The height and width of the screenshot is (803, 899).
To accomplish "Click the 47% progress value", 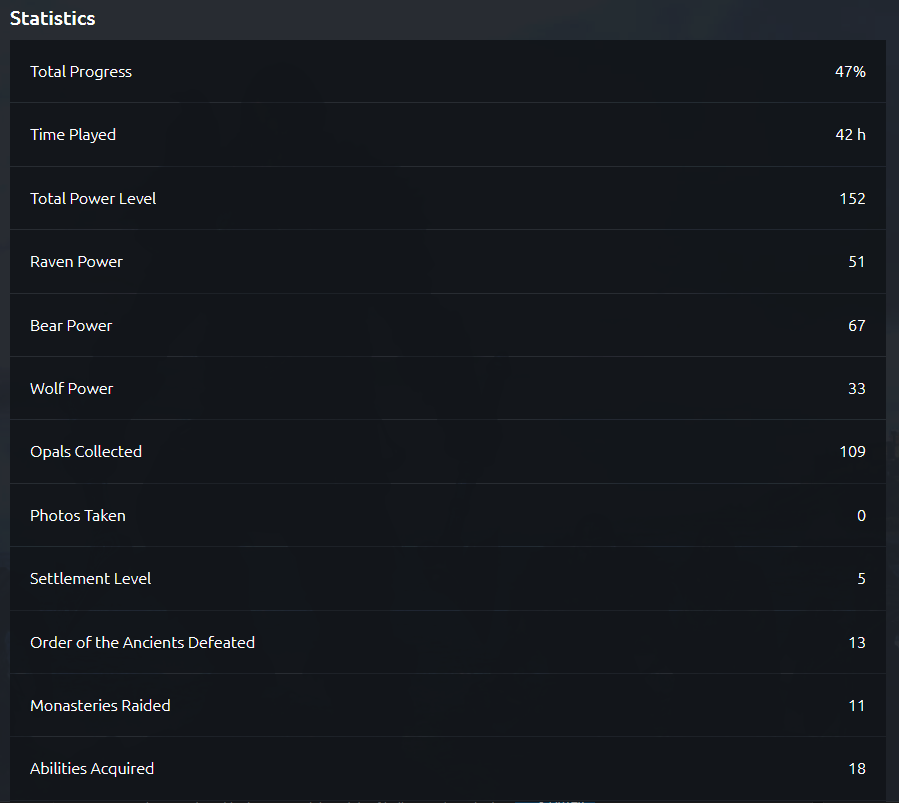I will point(850,72).
